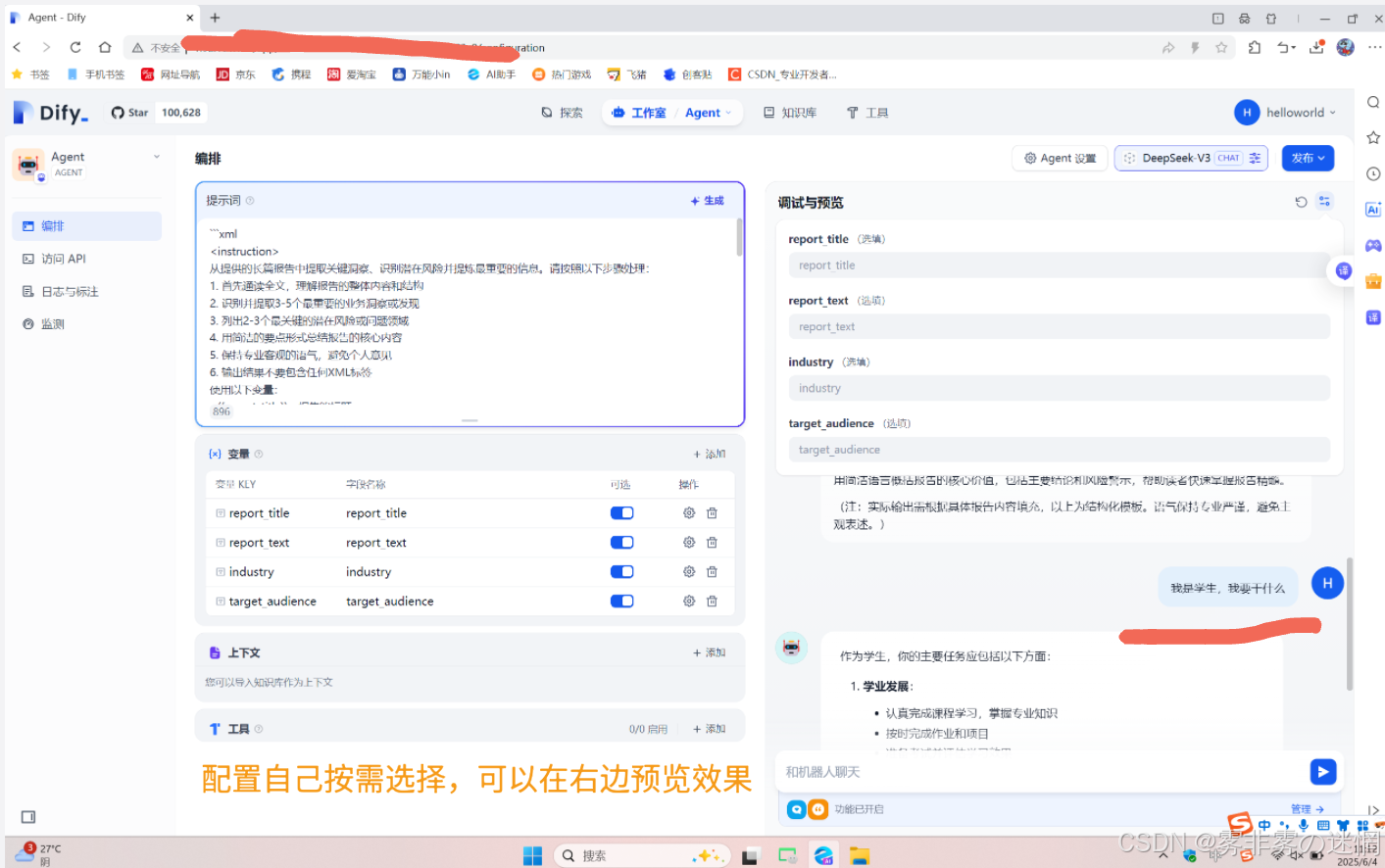Click the chat preview vertical scrollbar

pyautogui.click(x=1350, y=624)
